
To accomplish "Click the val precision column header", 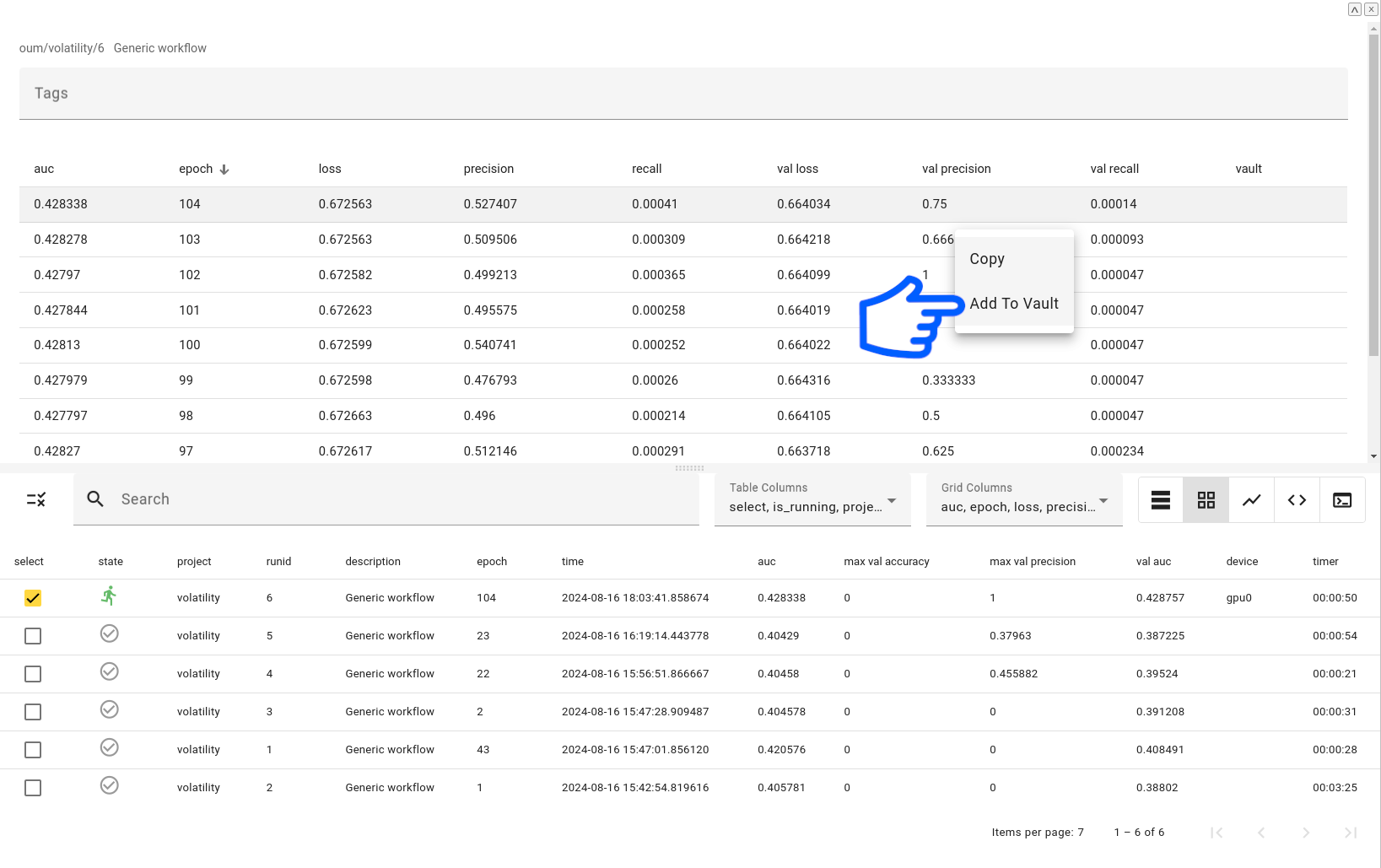I will click(x=956, y=169).
